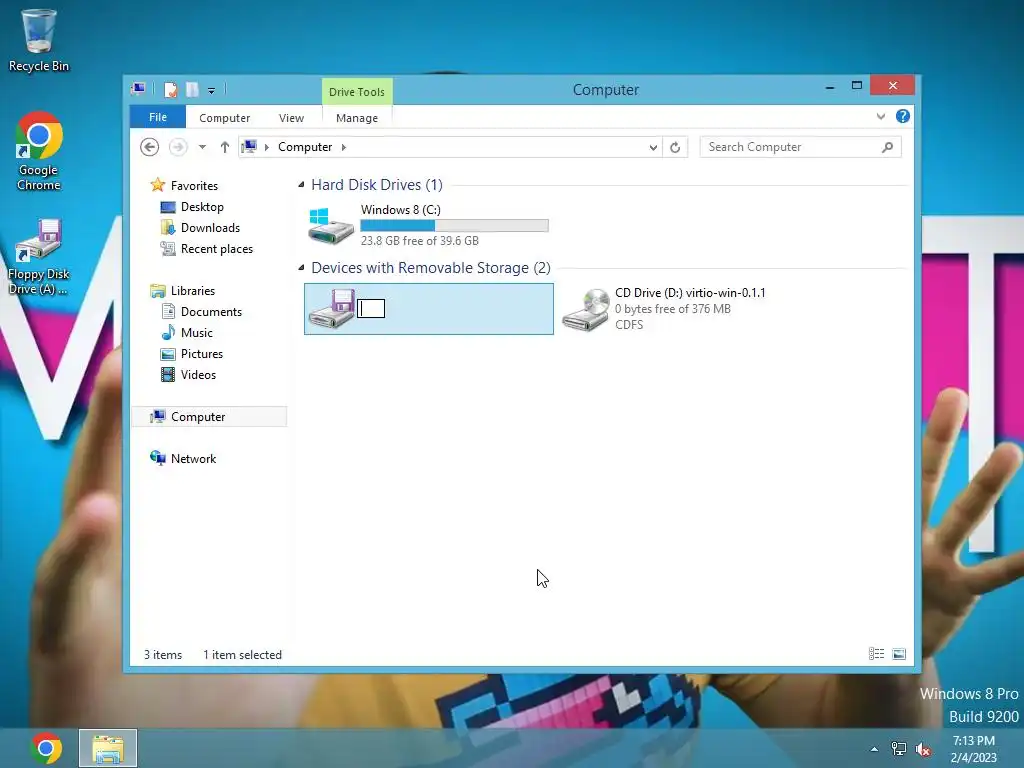Viewport: 1024px width, 768px height.
Task: Click '0 bytes free of 376 MB' text
Action: (673, 309)
